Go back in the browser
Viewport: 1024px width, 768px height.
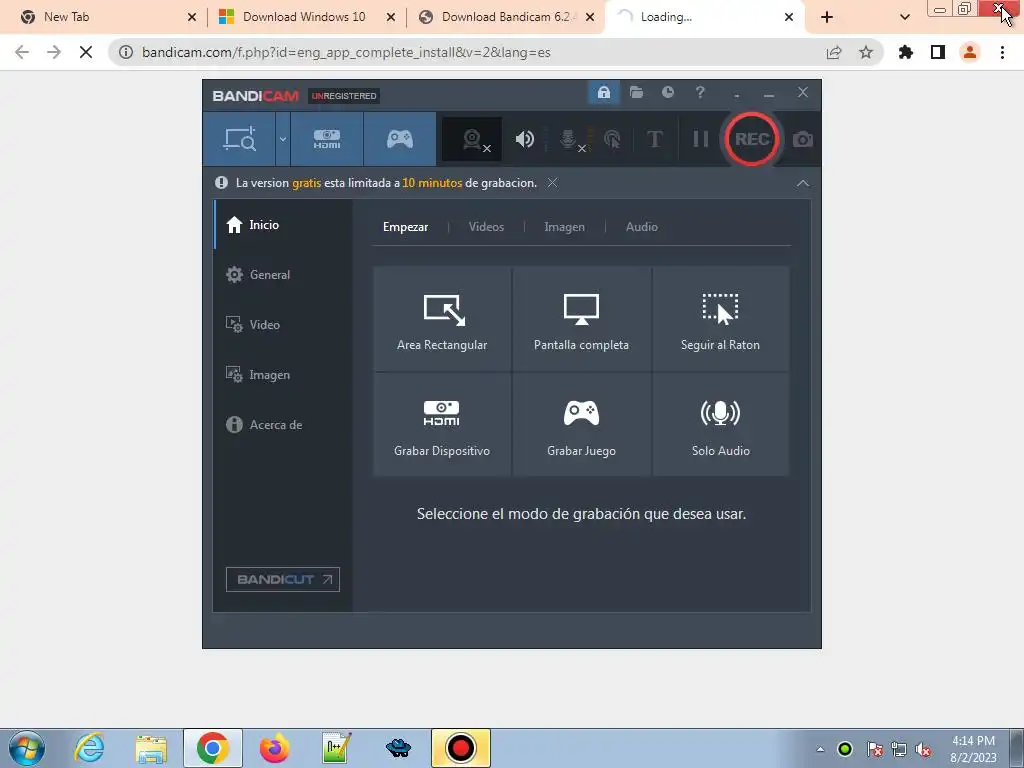pyautogui.click(x=22, y=52)
